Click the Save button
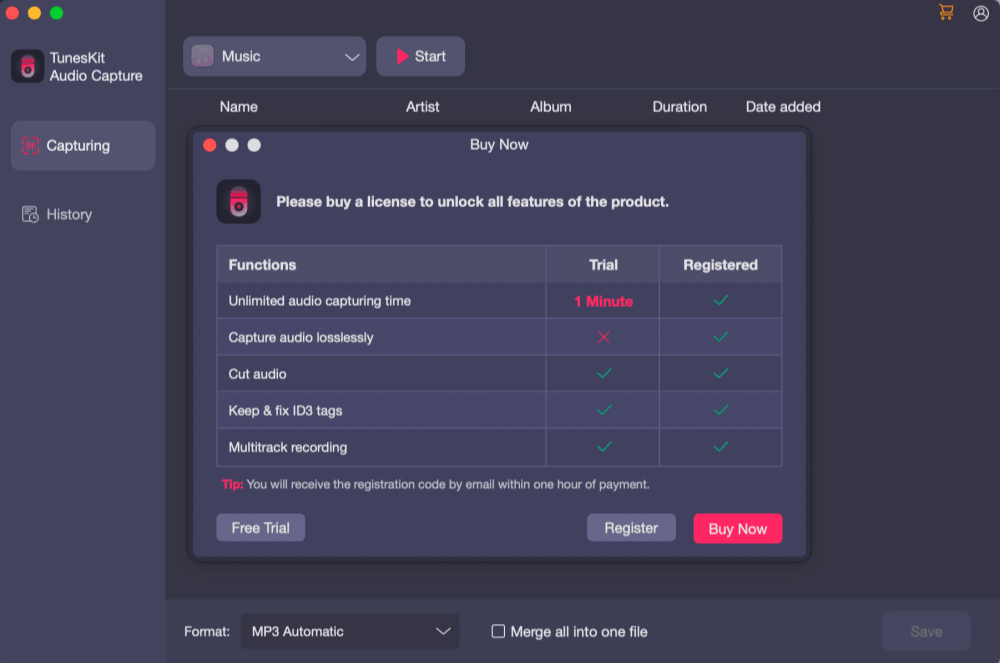 coord(926,631)
